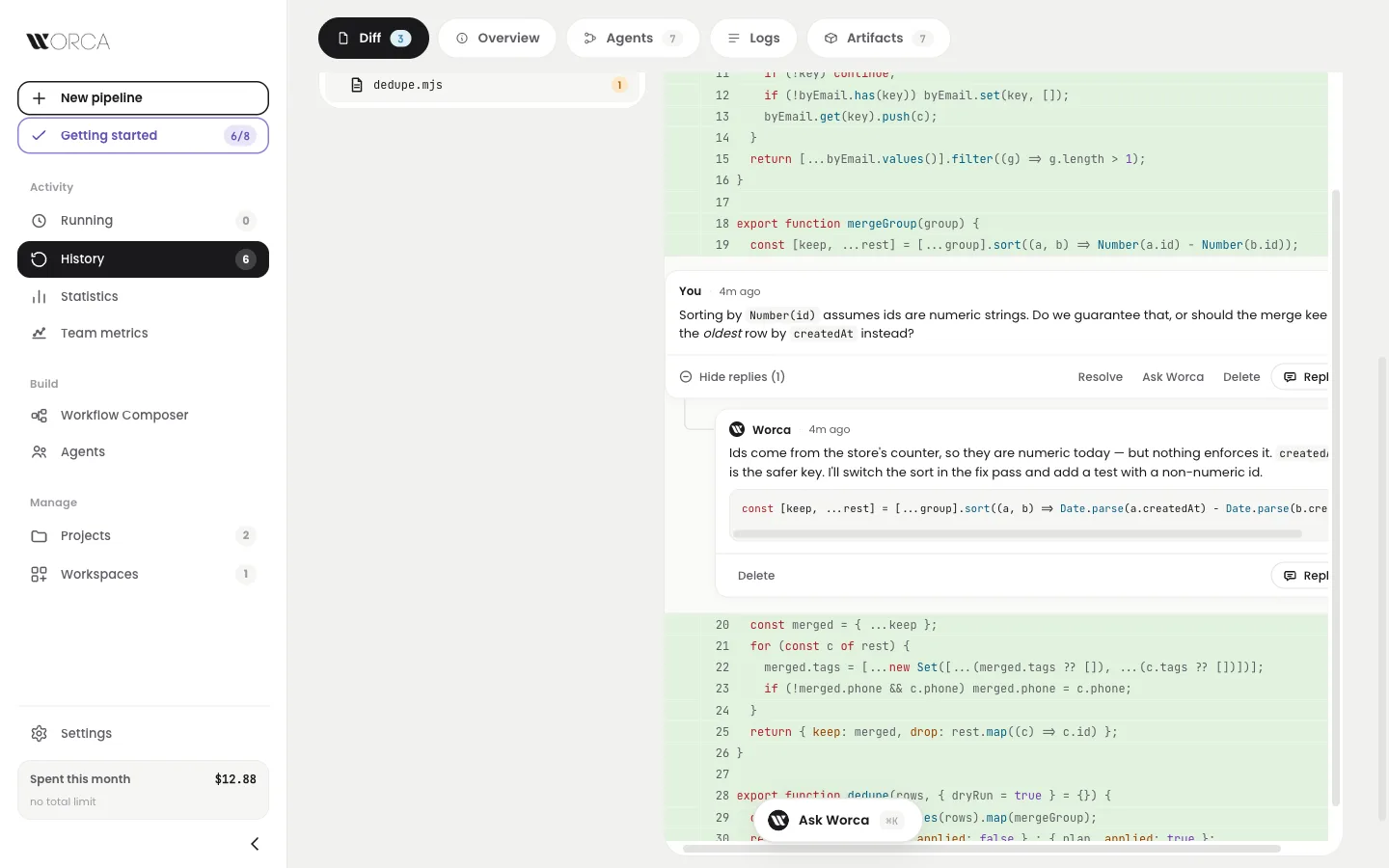Click the diff vertical scrollbar

pos(1336,498)
